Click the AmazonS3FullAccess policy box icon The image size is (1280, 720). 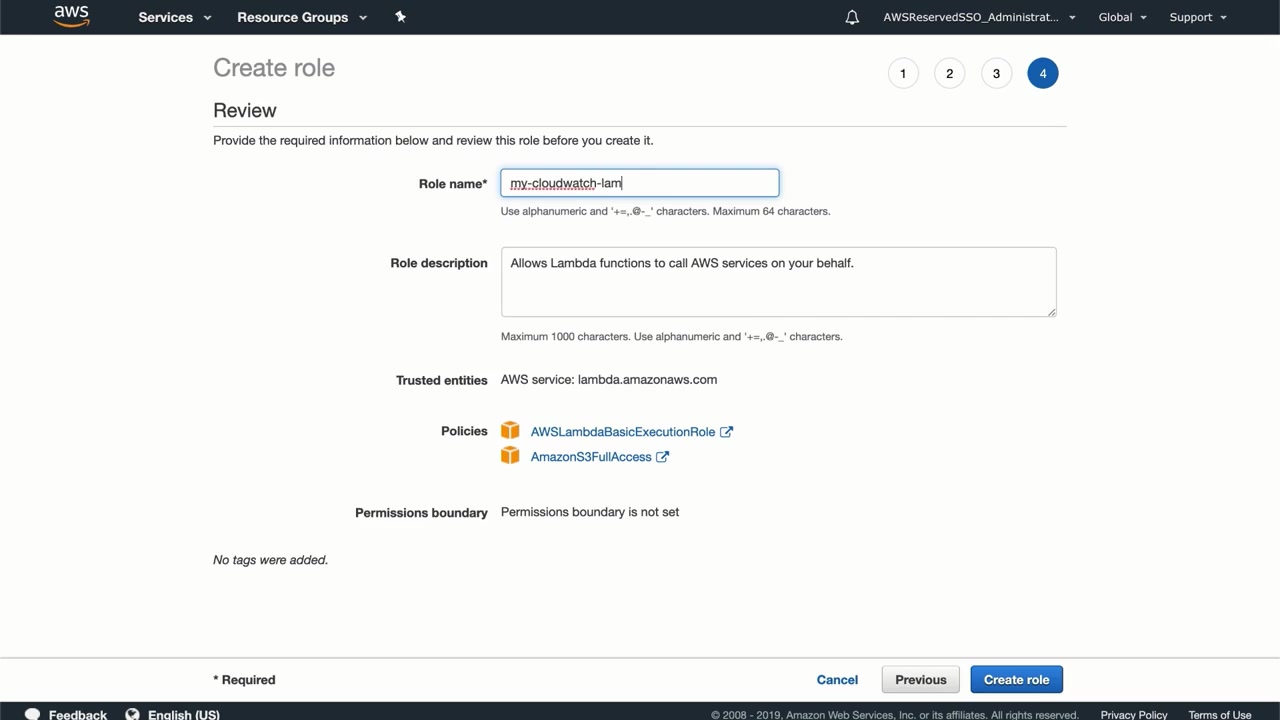(x=510, y=456)
